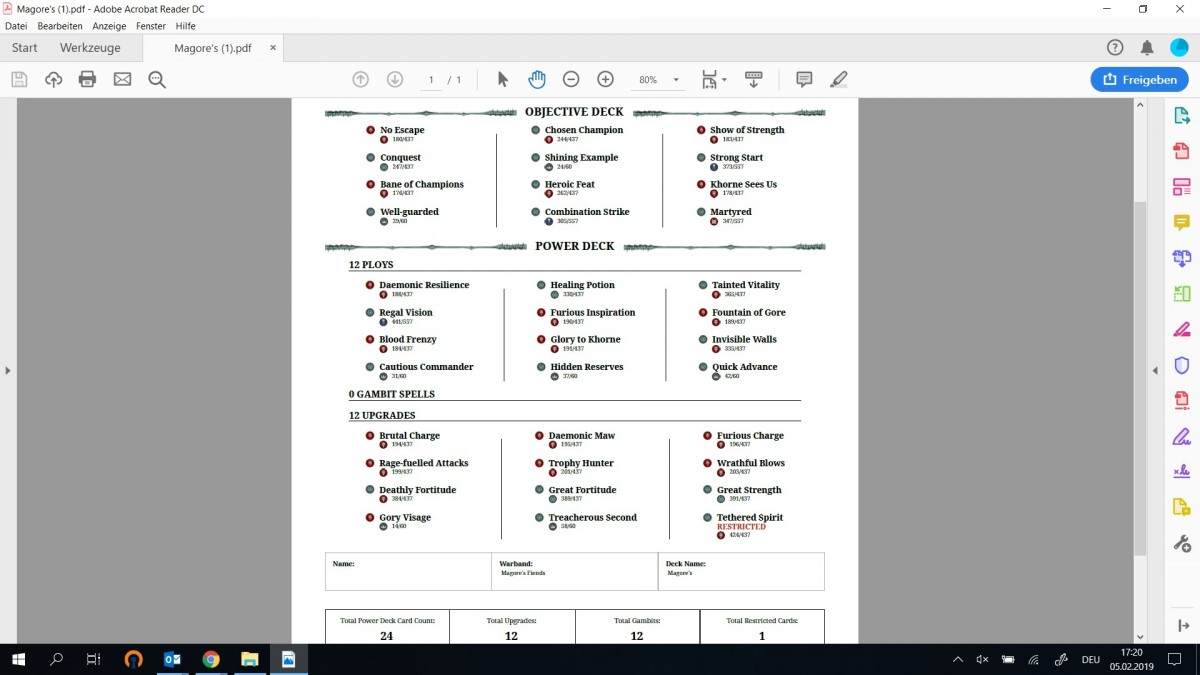Switch to the Werkzeuge tab

[x=90, y=48]
